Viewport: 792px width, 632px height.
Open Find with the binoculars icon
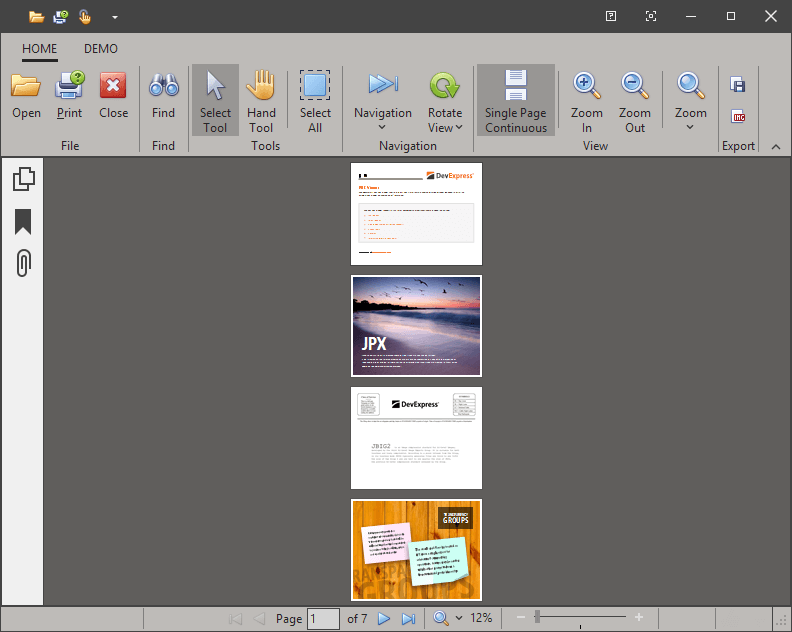click(163, 86)
